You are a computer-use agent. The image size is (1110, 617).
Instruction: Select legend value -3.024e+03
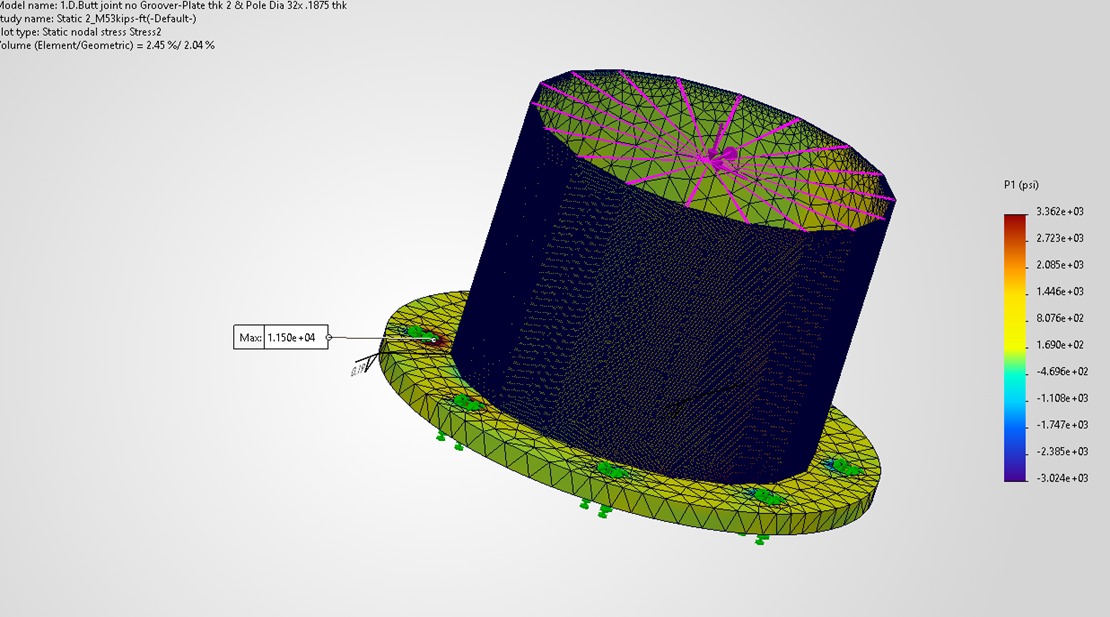[1062, 478]
